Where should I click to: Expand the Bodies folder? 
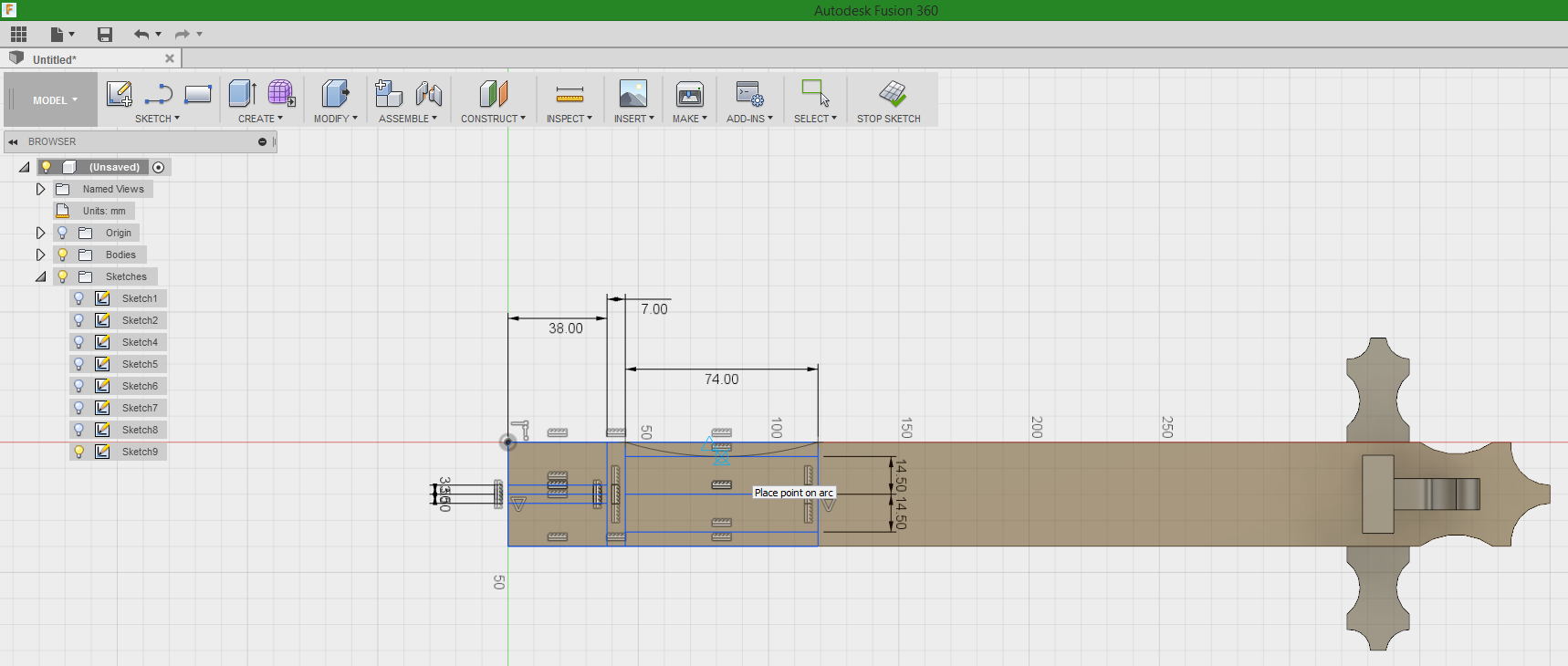pos(40,255)
